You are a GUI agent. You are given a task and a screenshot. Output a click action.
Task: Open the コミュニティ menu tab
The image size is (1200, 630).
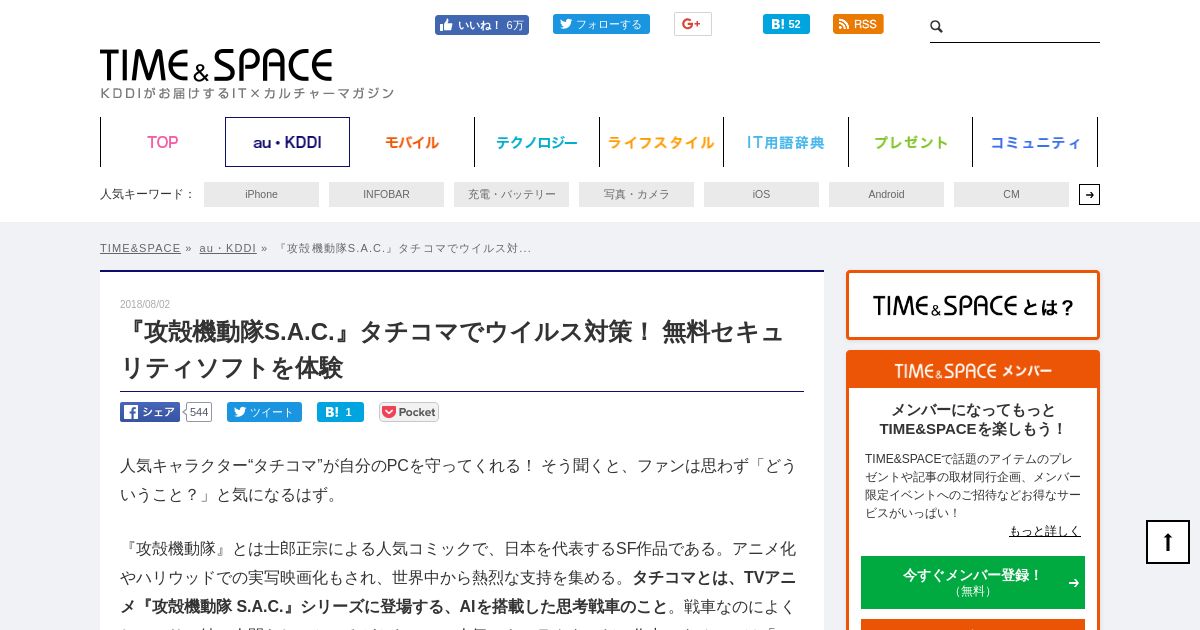pyautogui.click(x=1035, y=142)
